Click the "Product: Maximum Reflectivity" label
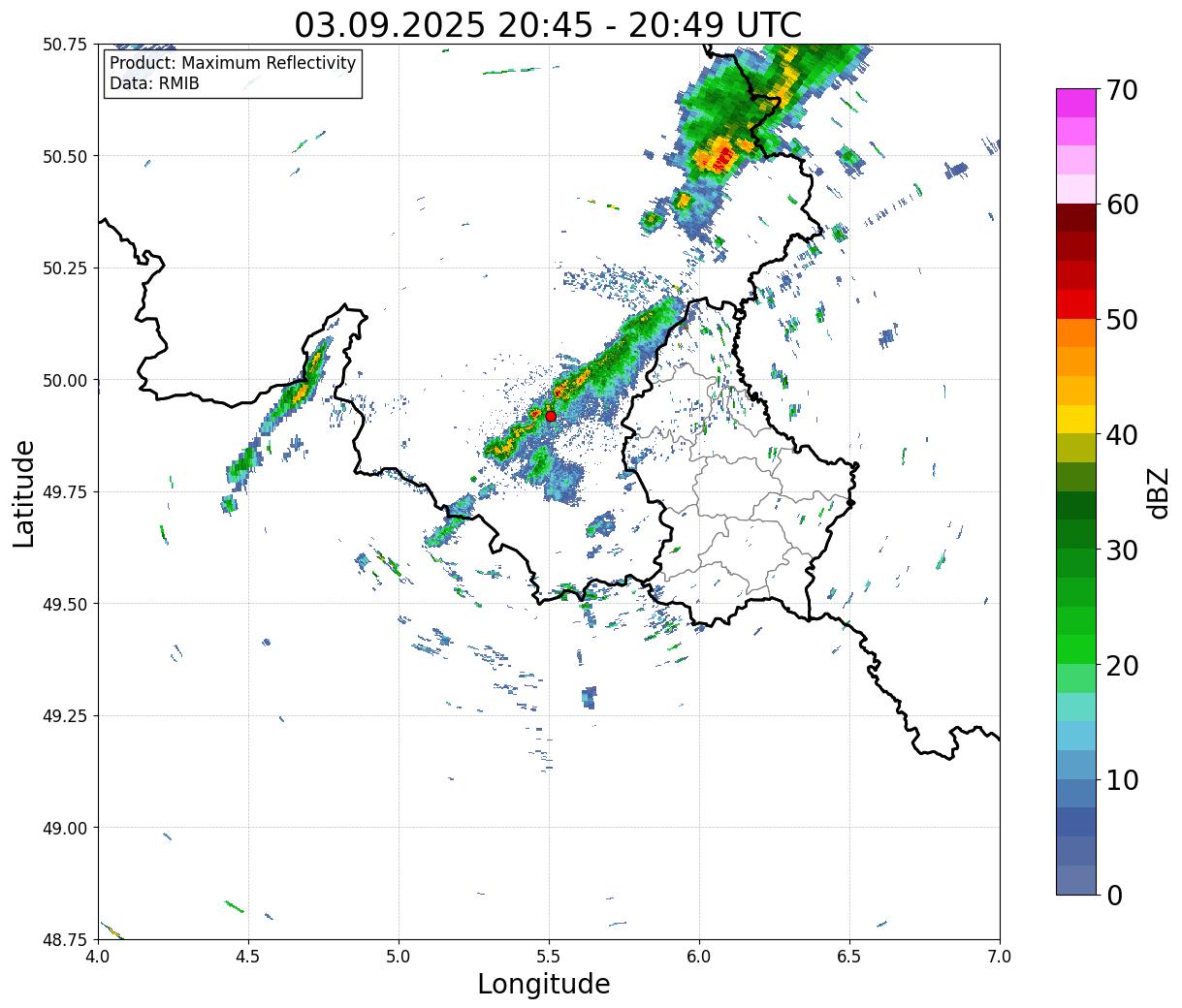This screenshot has height=1008, width=1182. pos(233,63)
